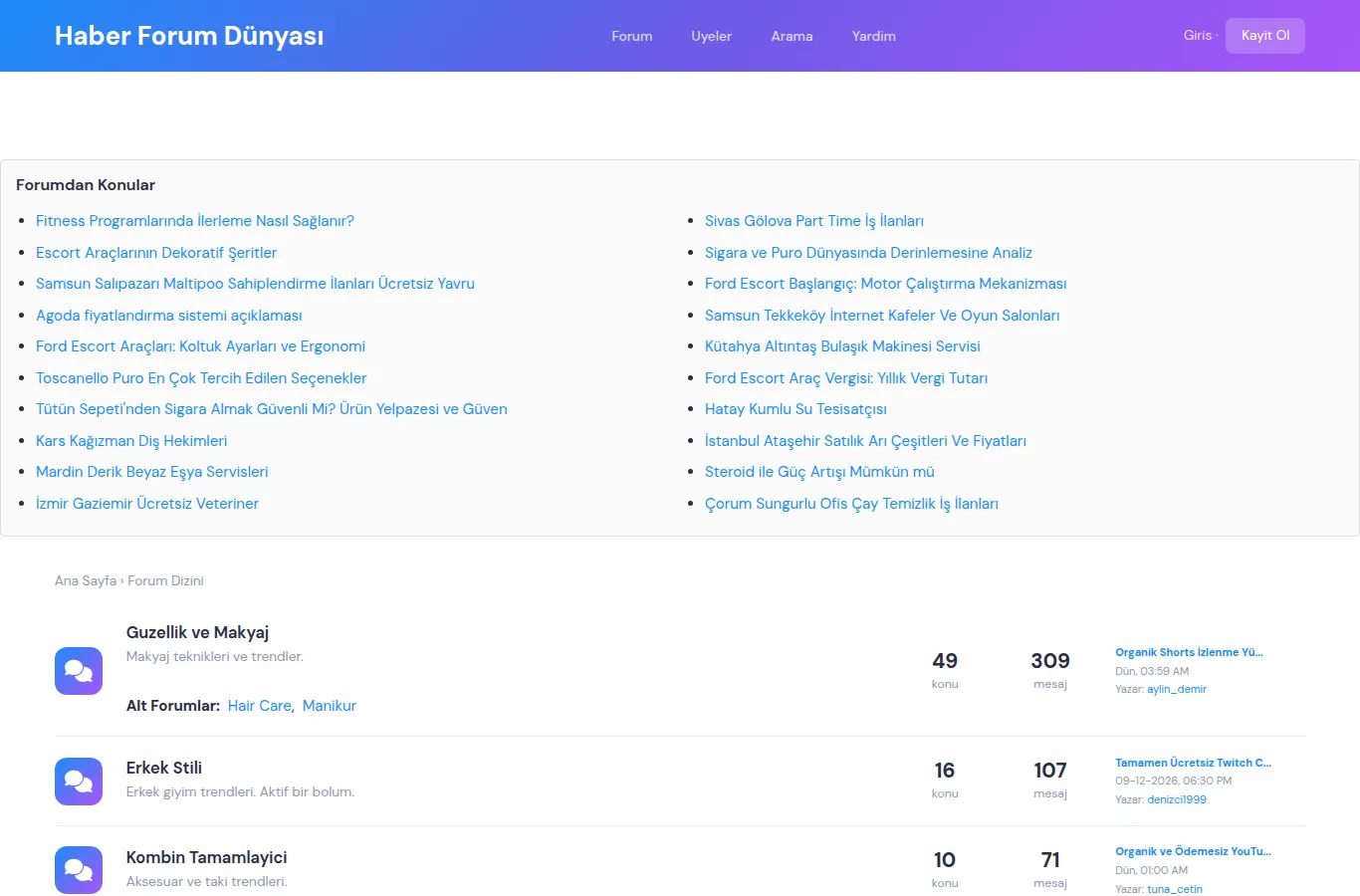This screenshot has height=896, width=1360.
Task: Click the Kombin Tamamlayici forum chat icon
Action: tap(79, 870)
